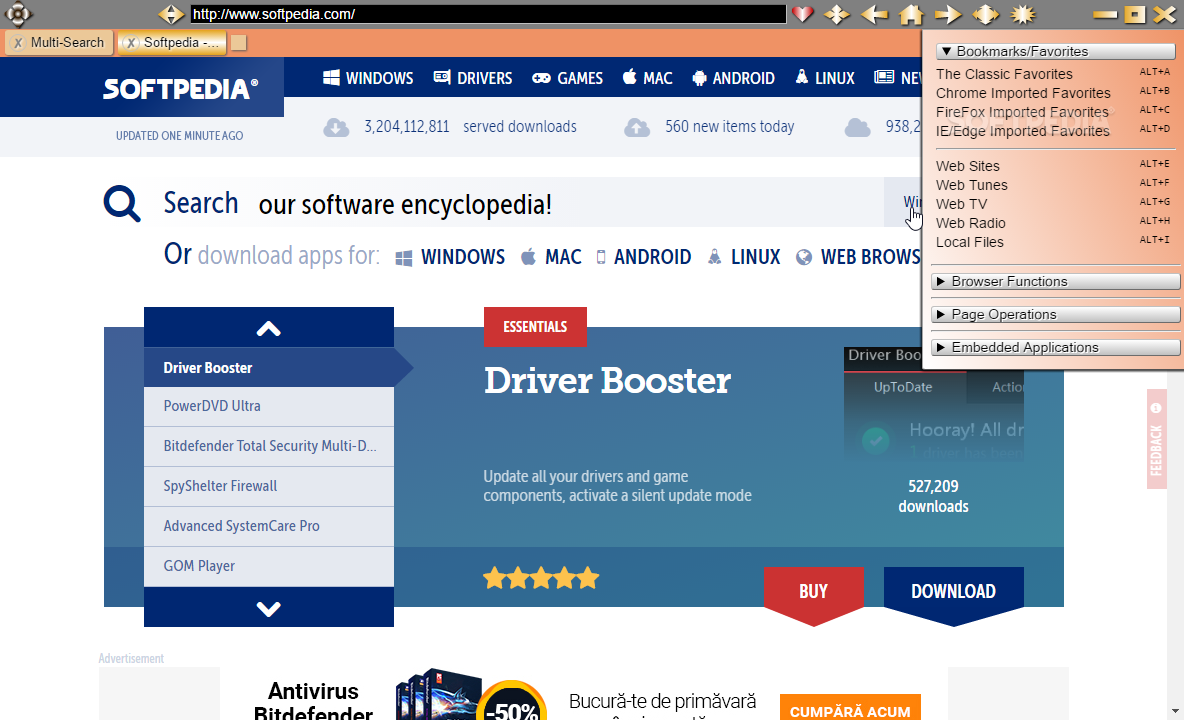Click the diamond arrows icon left of address bar

click(x=171, y=14)
